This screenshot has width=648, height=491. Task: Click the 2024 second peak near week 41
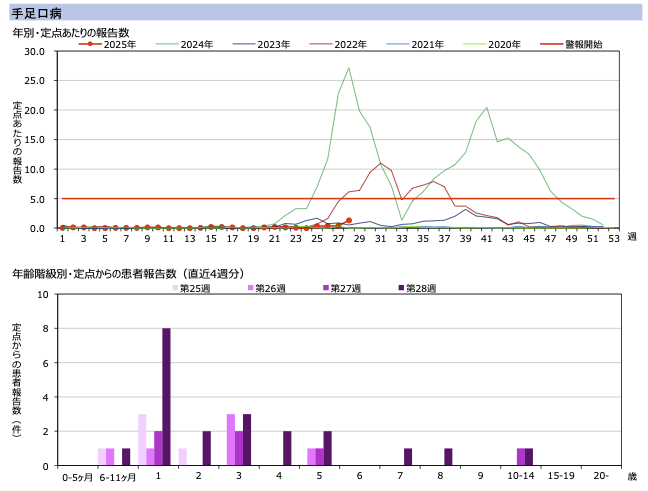coord(487,108)
